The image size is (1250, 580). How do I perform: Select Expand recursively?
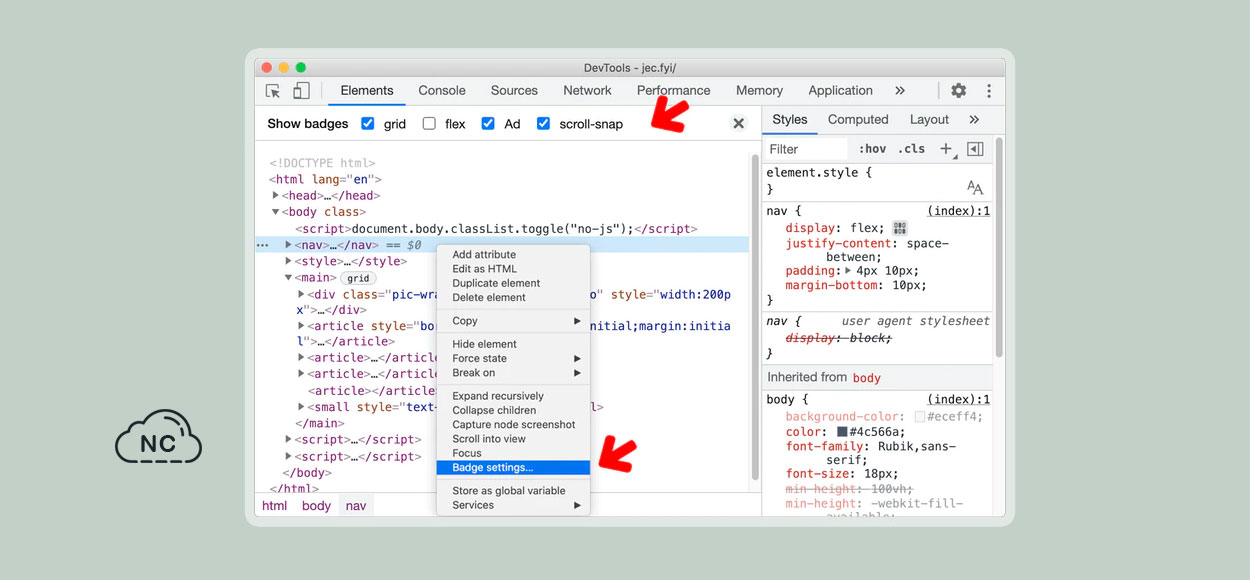click(x=514, y=396)
